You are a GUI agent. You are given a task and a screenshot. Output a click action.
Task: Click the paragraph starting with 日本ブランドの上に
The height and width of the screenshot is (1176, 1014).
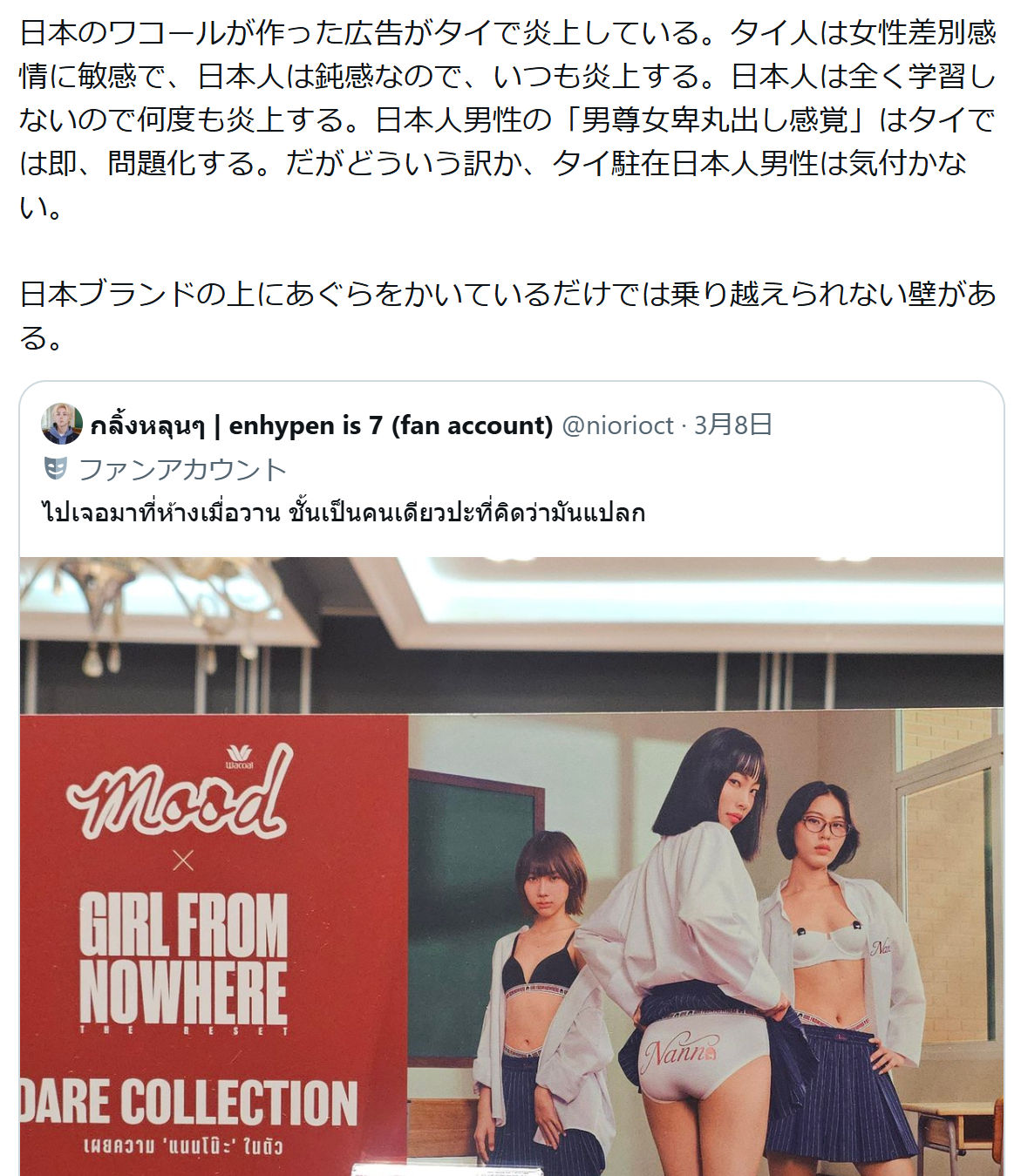click(507, 315)
